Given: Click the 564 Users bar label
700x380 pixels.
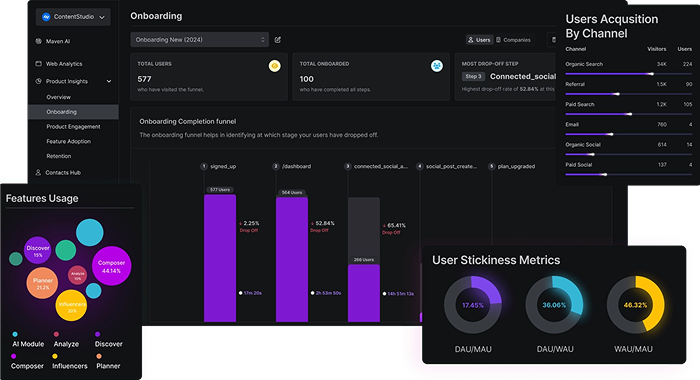Looking at the screenshot, I should (x=292, y=192).
